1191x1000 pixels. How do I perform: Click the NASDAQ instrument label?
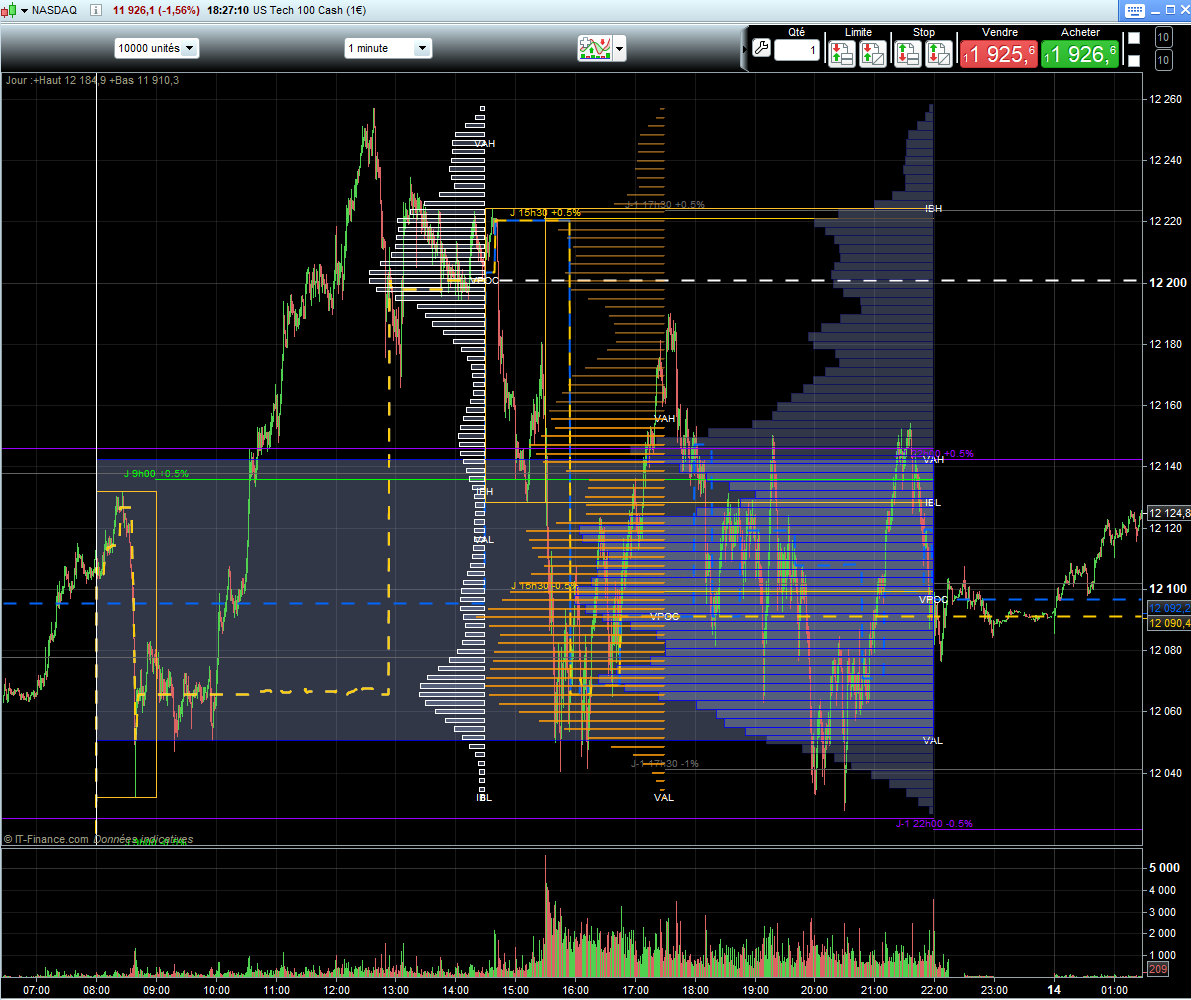click(x=54, y=10)
